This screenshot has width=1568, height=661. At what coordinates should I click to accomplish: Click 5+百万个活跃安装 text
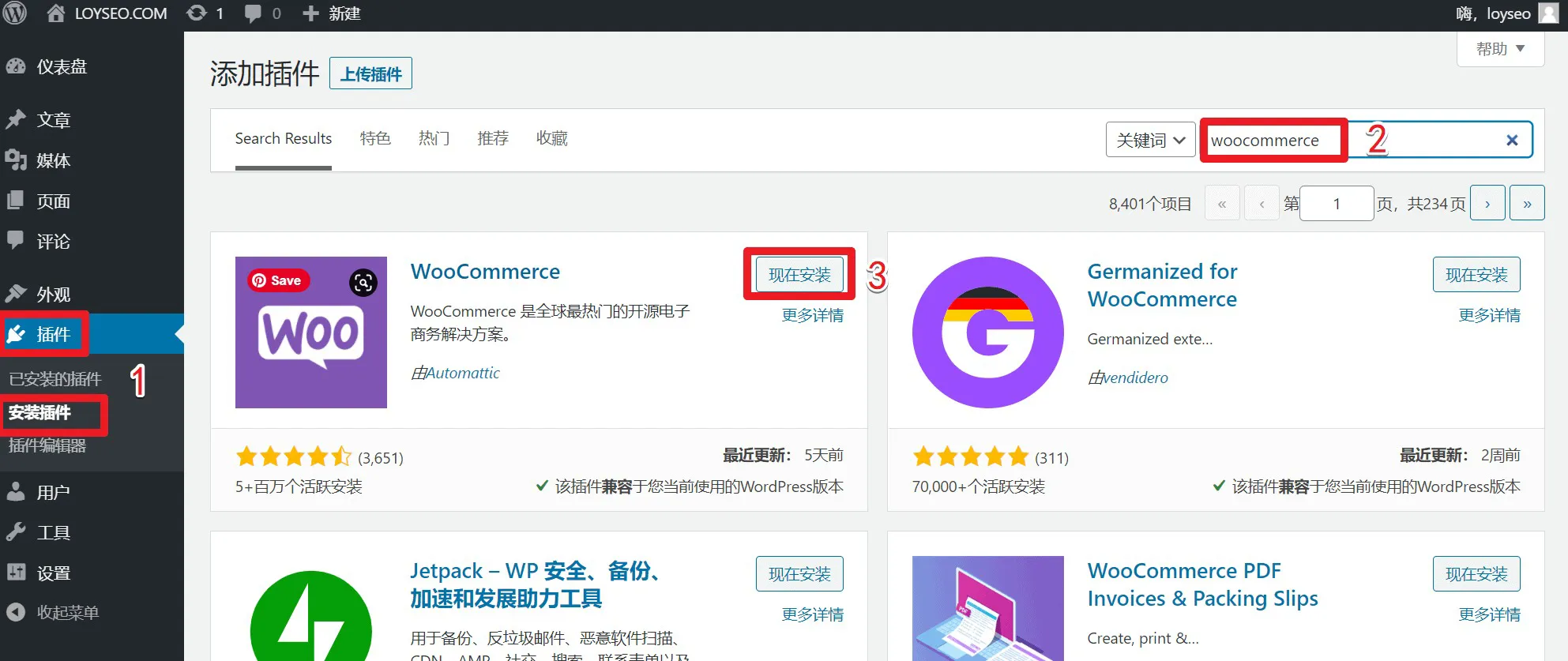point(299,486)
